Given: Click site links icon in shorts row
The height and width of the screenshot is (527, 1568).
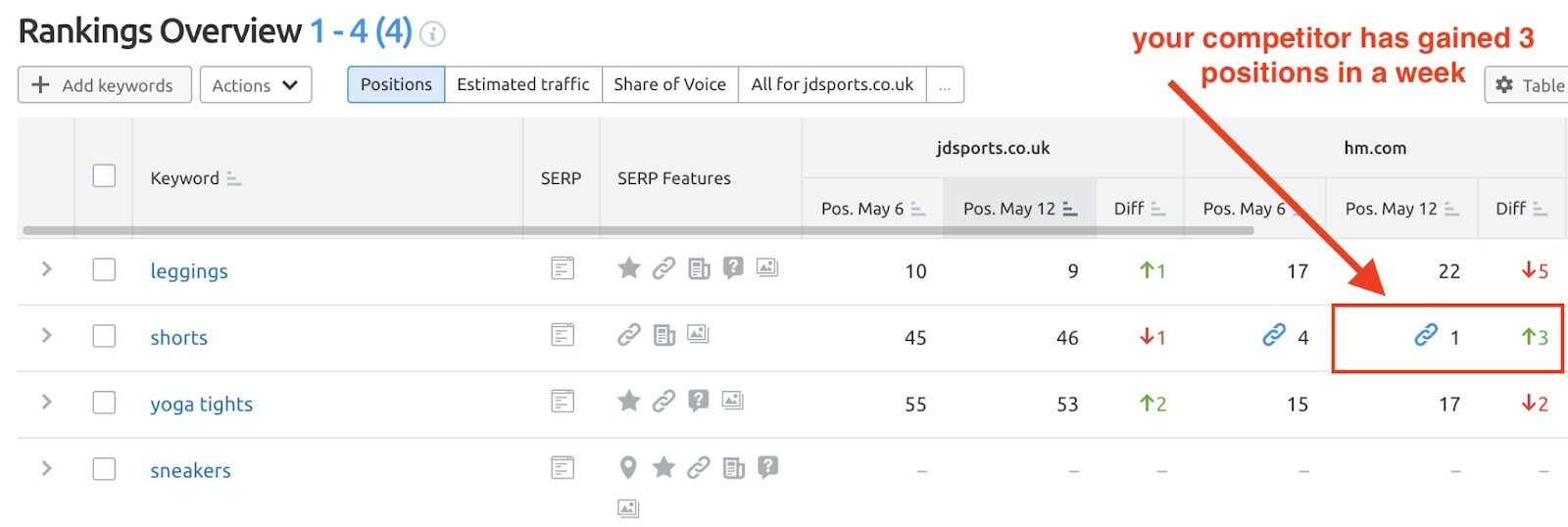Looking at the screenshot, I should tap(629, 335).
